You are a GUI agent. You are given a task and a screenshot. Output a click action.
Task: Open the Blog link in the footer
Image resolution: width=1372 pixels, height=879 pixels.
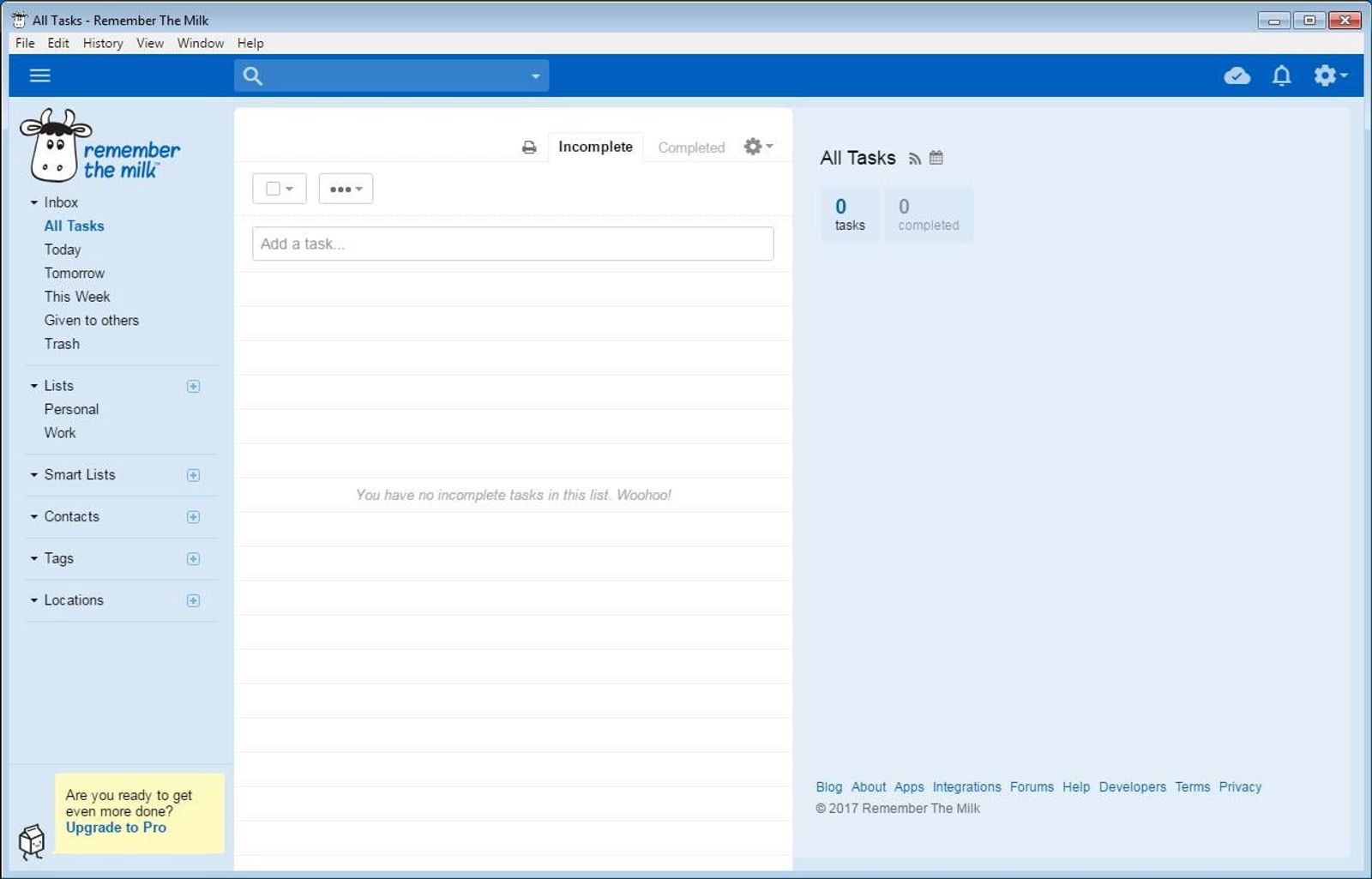click(829, 787)
